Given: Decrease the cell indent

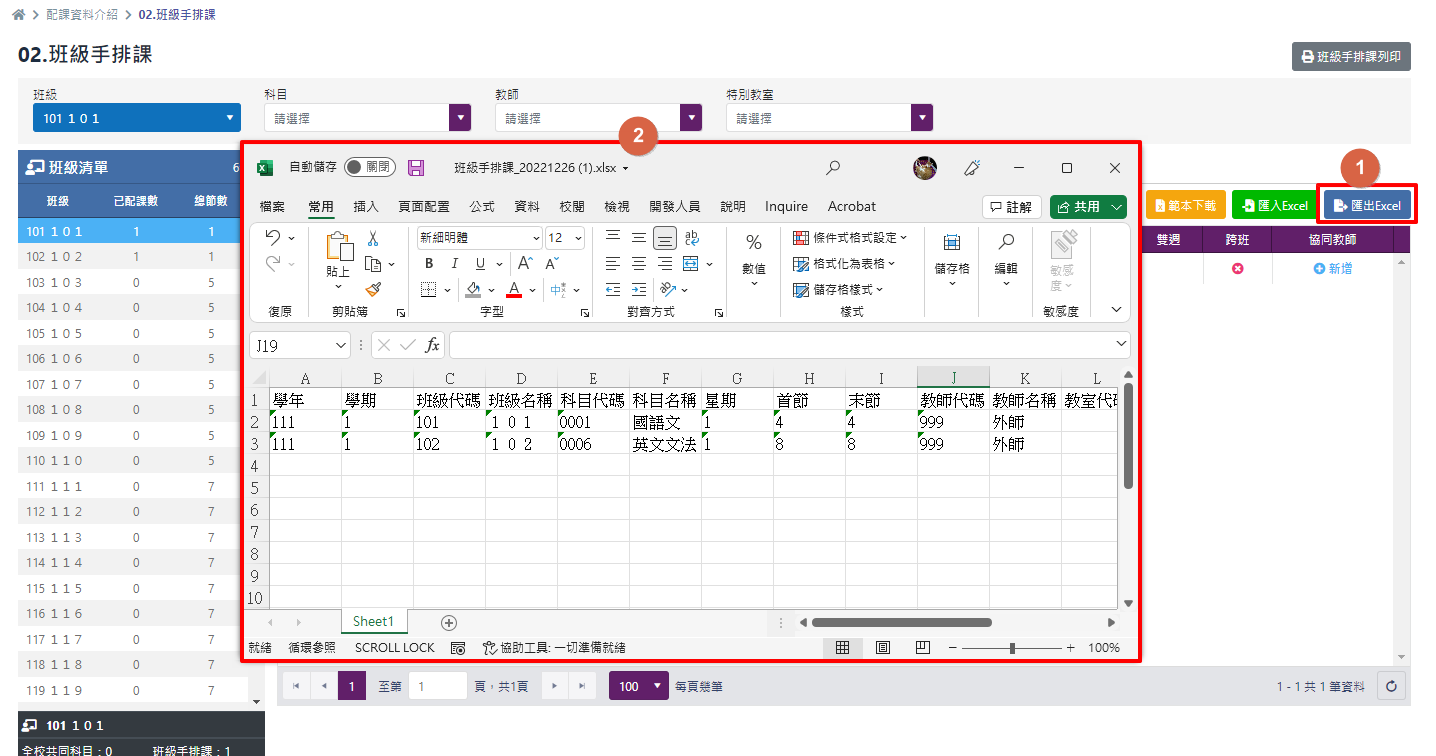Looking at the screenshot, I should pos(613,290).
